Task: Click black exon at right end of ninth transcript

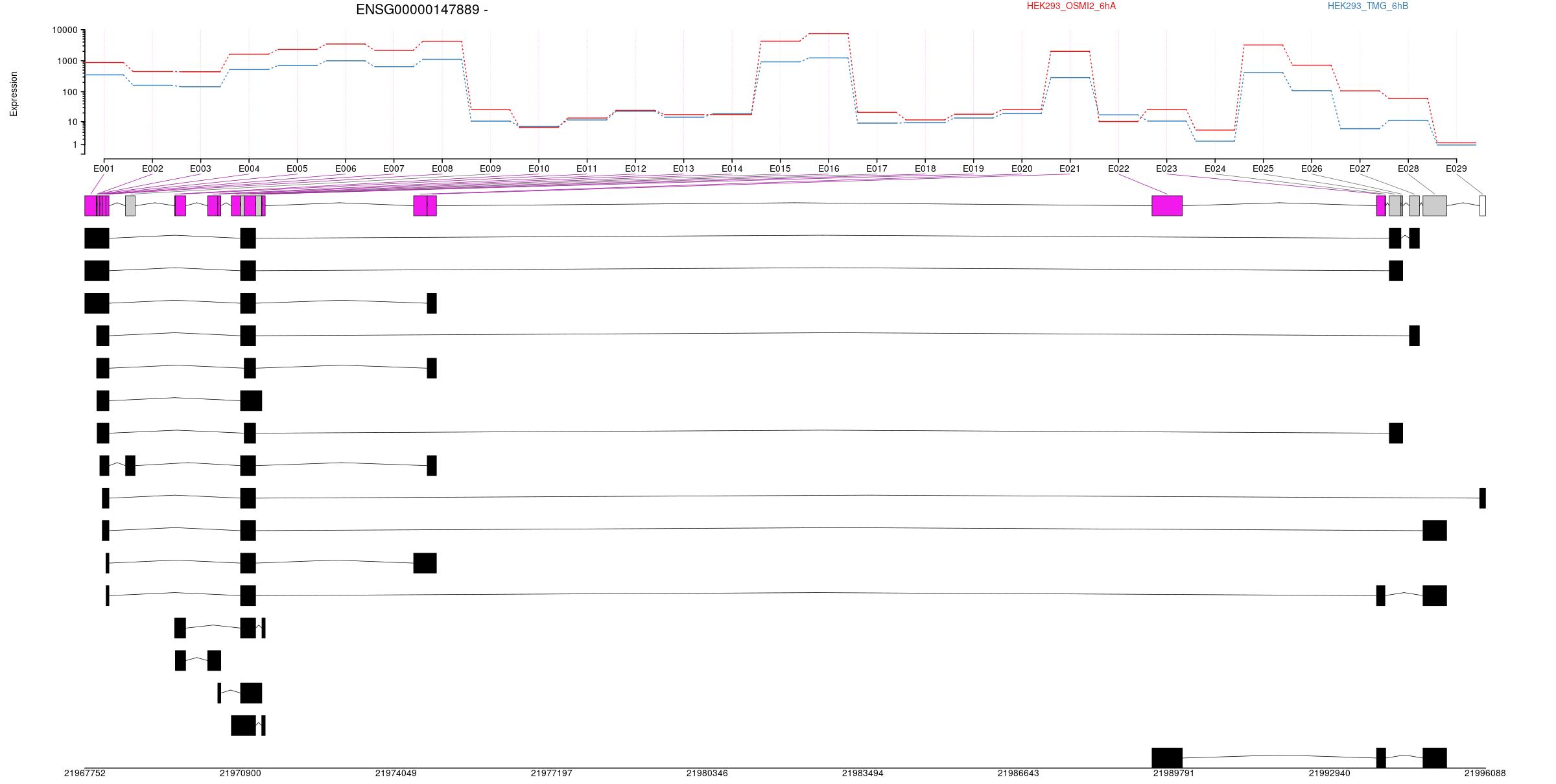Action: tap(1483, 498)
